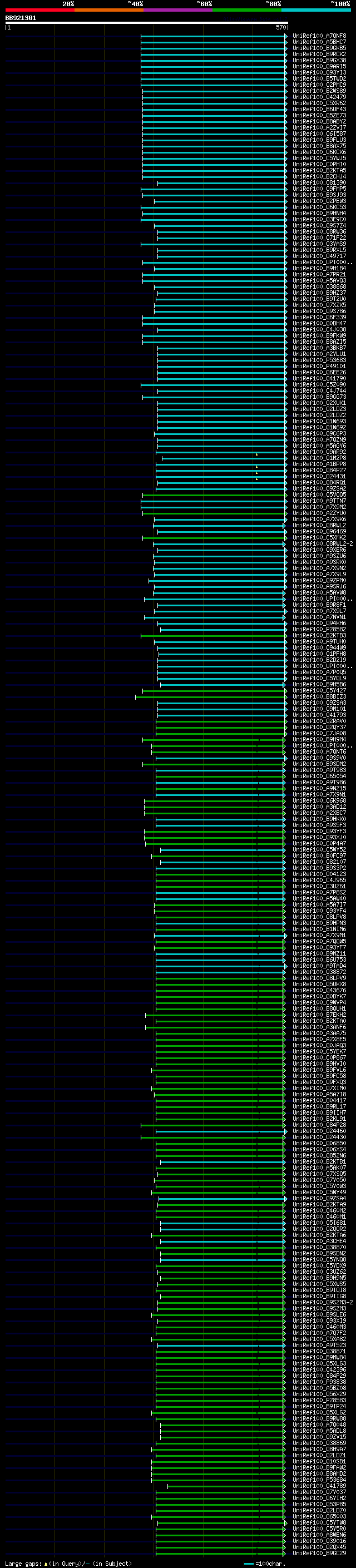
Task: Select UniRef100_Q93XJ0 label
Action: (319, 837)
